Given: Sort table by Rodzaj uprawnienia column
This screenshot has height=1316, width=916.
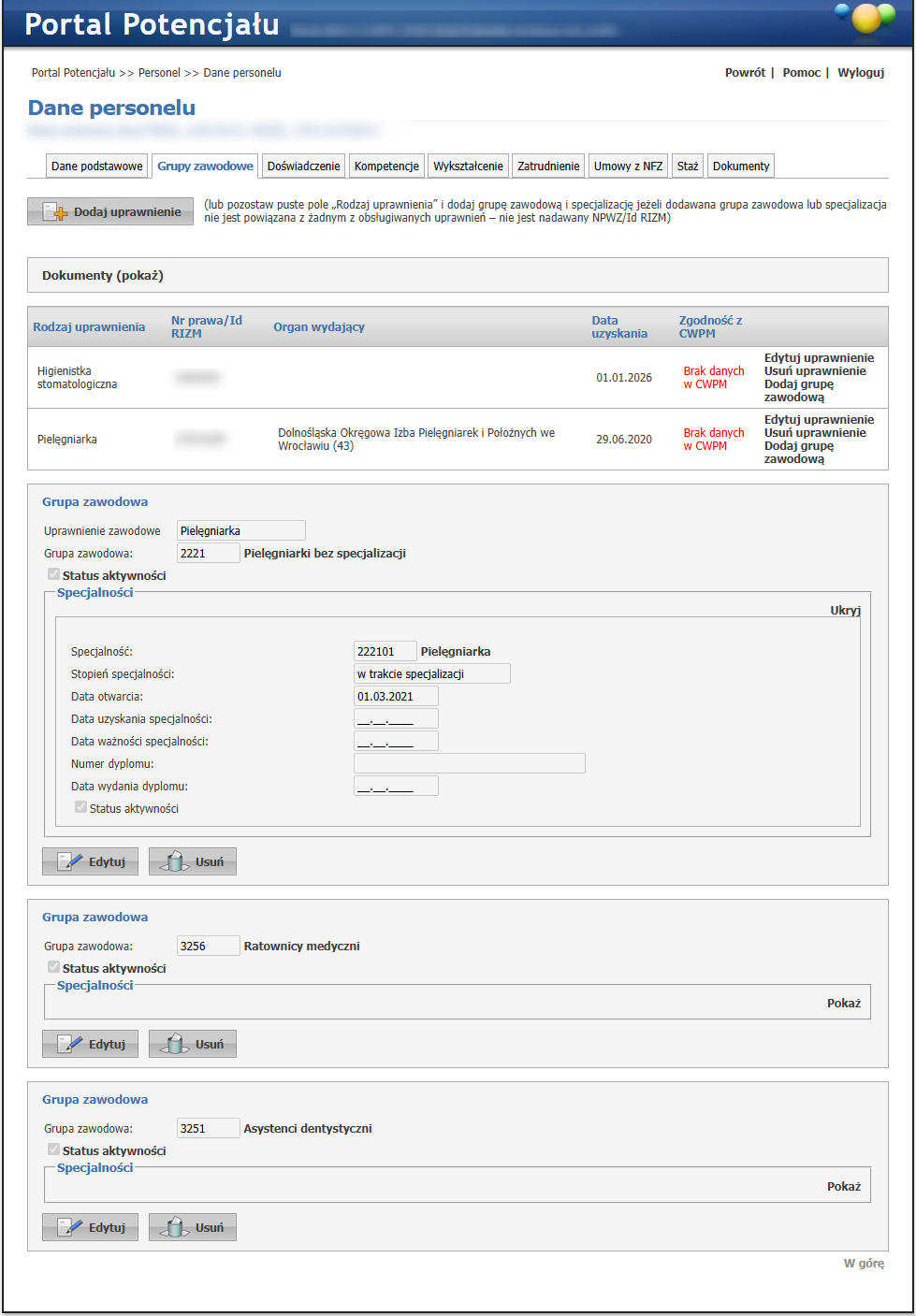Looking at the screenshot, I should [x=89, y=327].
